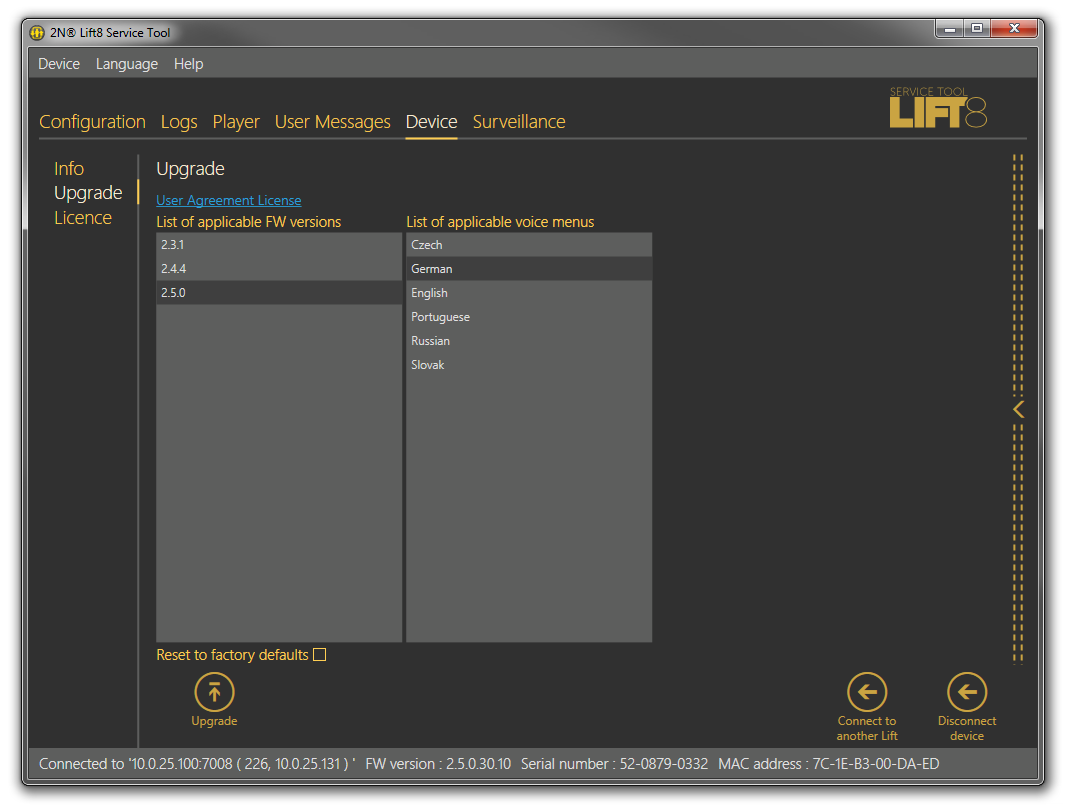Open the Help menu
The width and height of the screenshot is (1067, 807).
tap(188, 64)
